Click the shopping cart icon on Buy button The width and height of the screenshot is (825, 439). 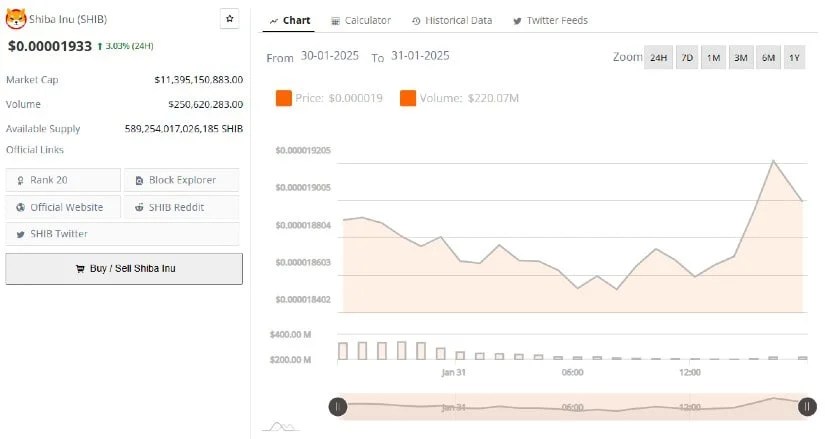click(x=80, y=269)
